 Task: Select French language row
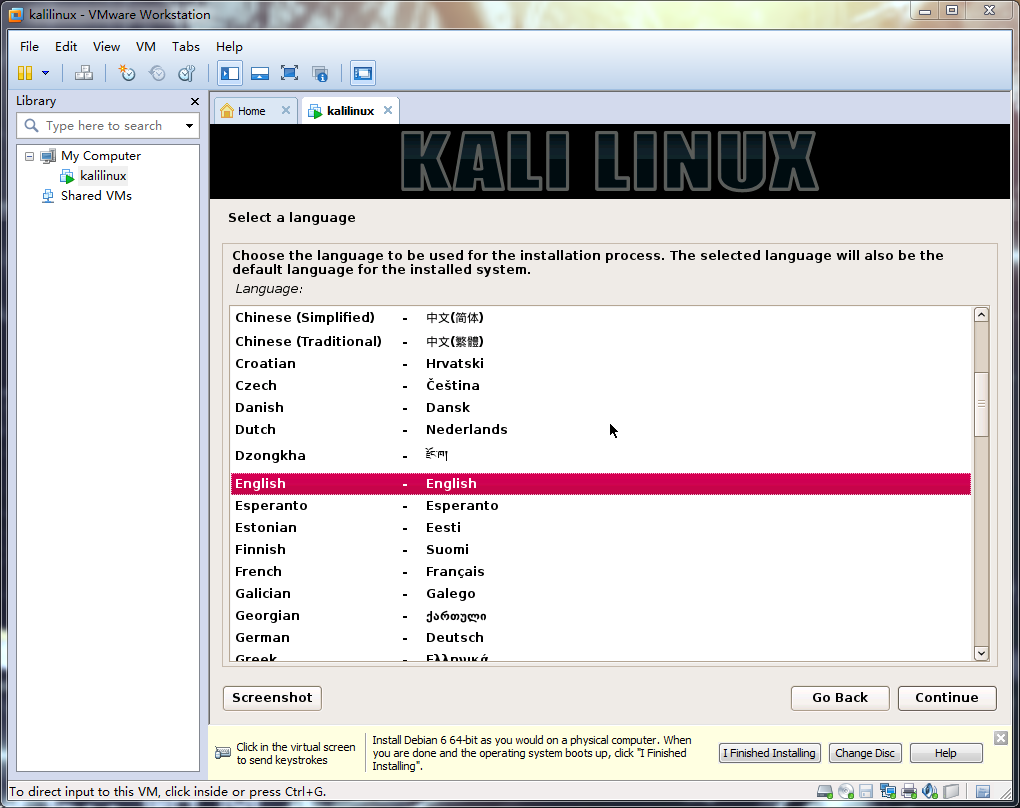(x=600, y=572)
